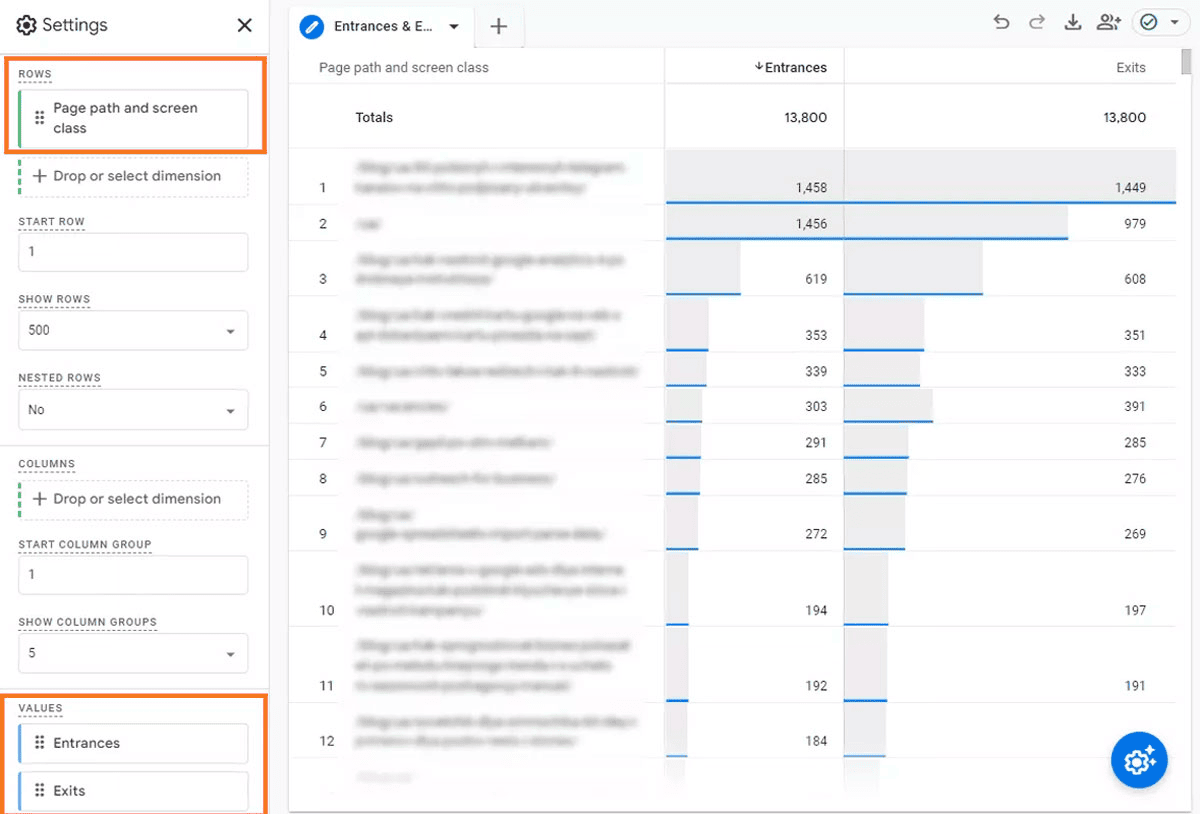Redo the last change
Screen dimensions: 1200x814
click(x=1037, y=22)
